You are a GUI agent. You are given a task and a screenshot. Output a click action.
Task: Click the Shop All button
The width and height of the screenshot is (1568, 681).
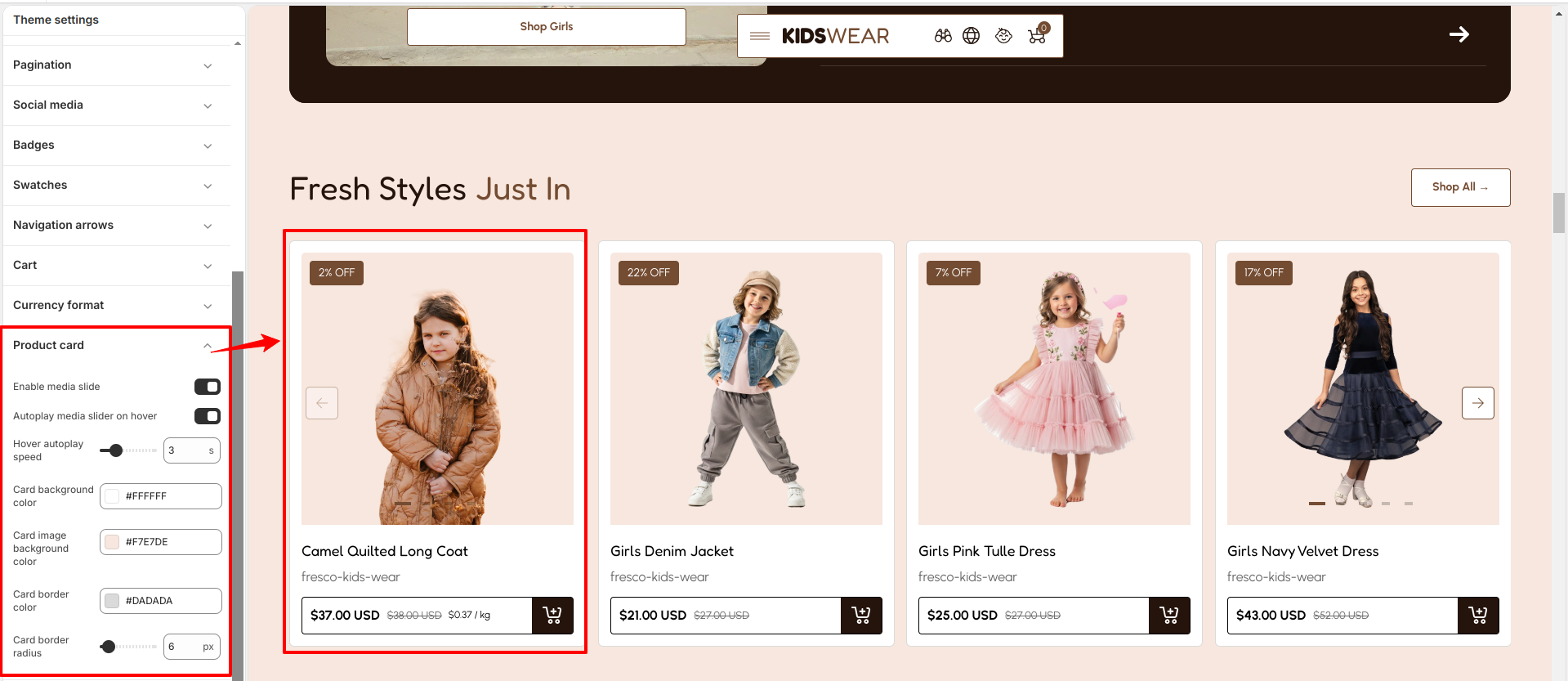[1460, 187]
